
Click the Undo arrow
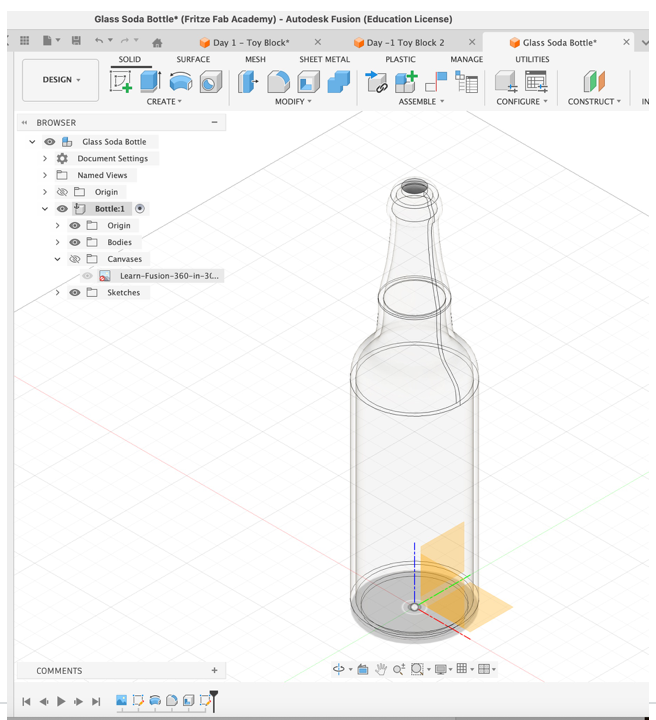click(x=99, y=40)
